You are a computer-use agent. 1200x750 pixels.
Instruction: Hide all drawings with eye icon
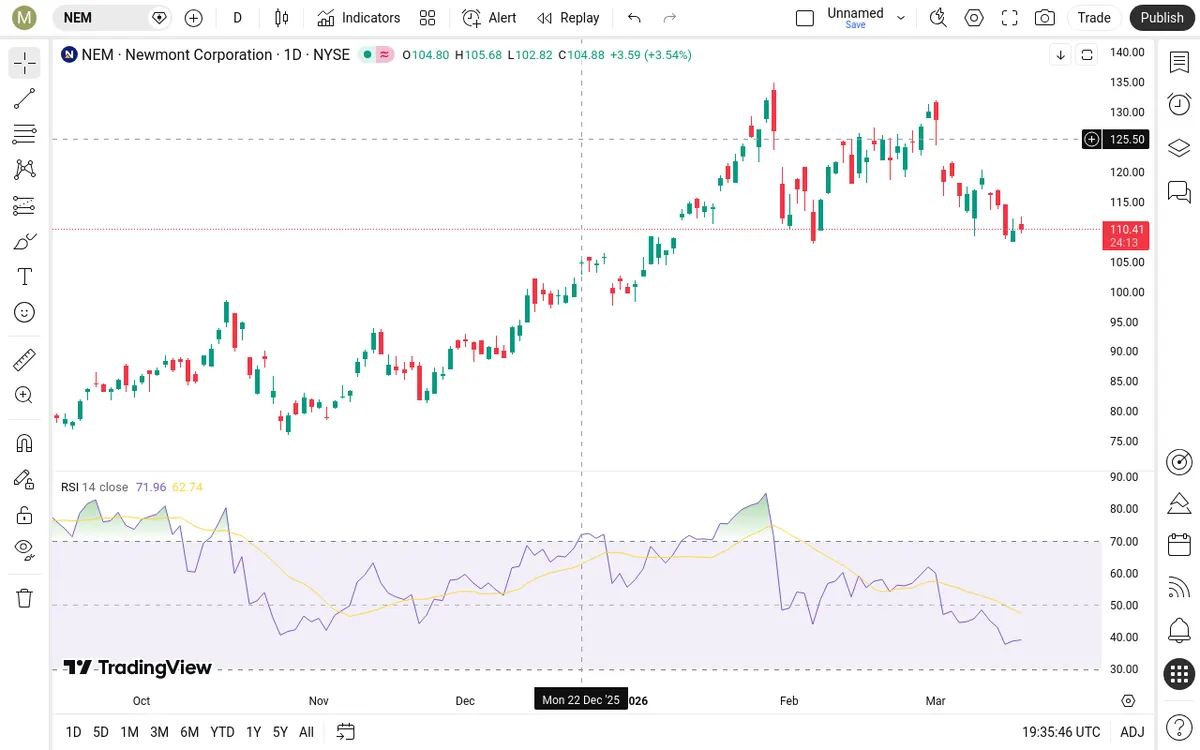[25, 549]
